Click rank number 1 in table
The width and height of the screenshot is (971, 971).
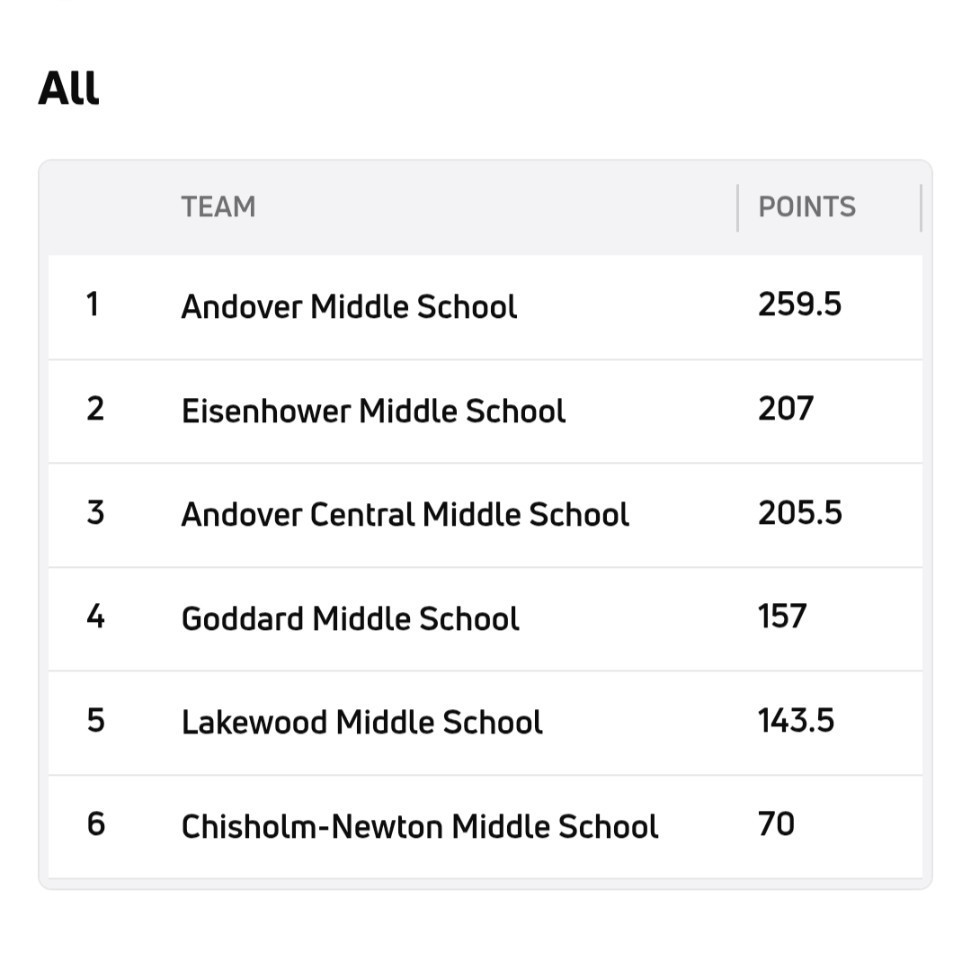93,304
